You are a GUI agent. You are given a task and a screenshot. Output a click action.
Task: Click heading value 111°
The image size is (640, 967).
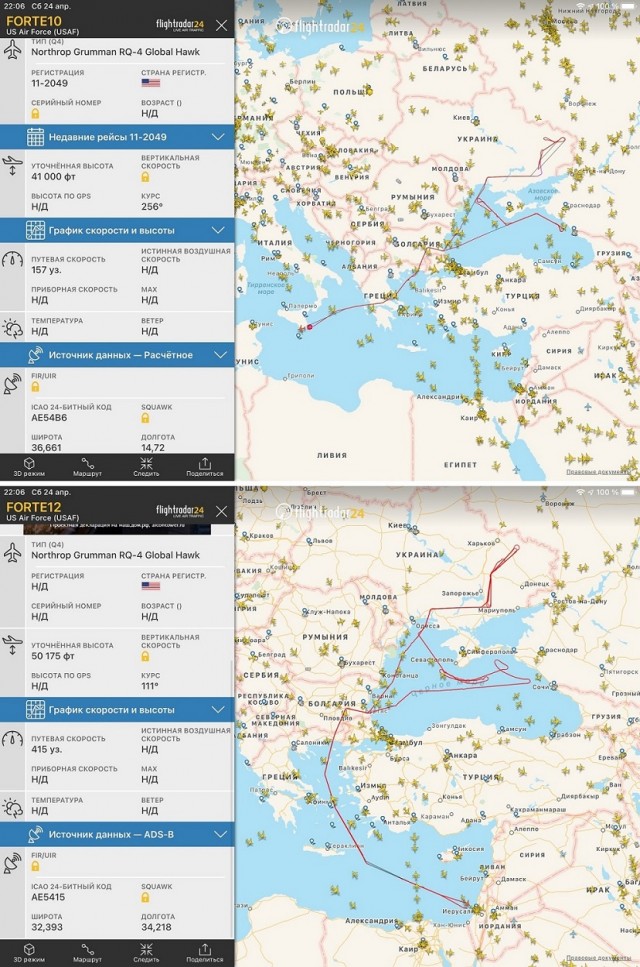150,686
